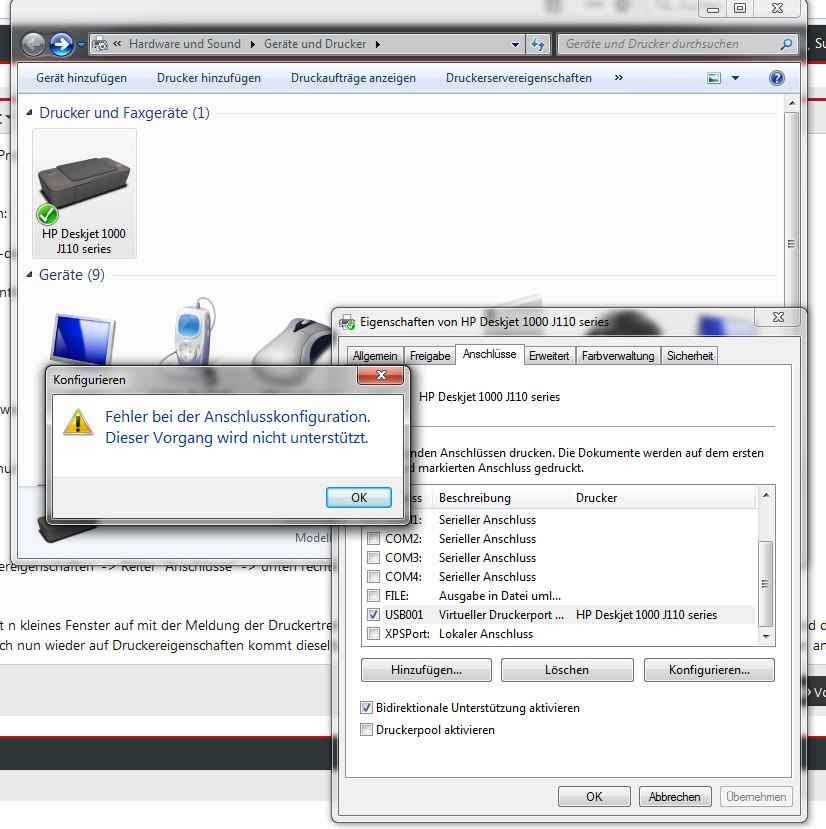Click the 'Konfigurieren...' port button

click(709, 670)
